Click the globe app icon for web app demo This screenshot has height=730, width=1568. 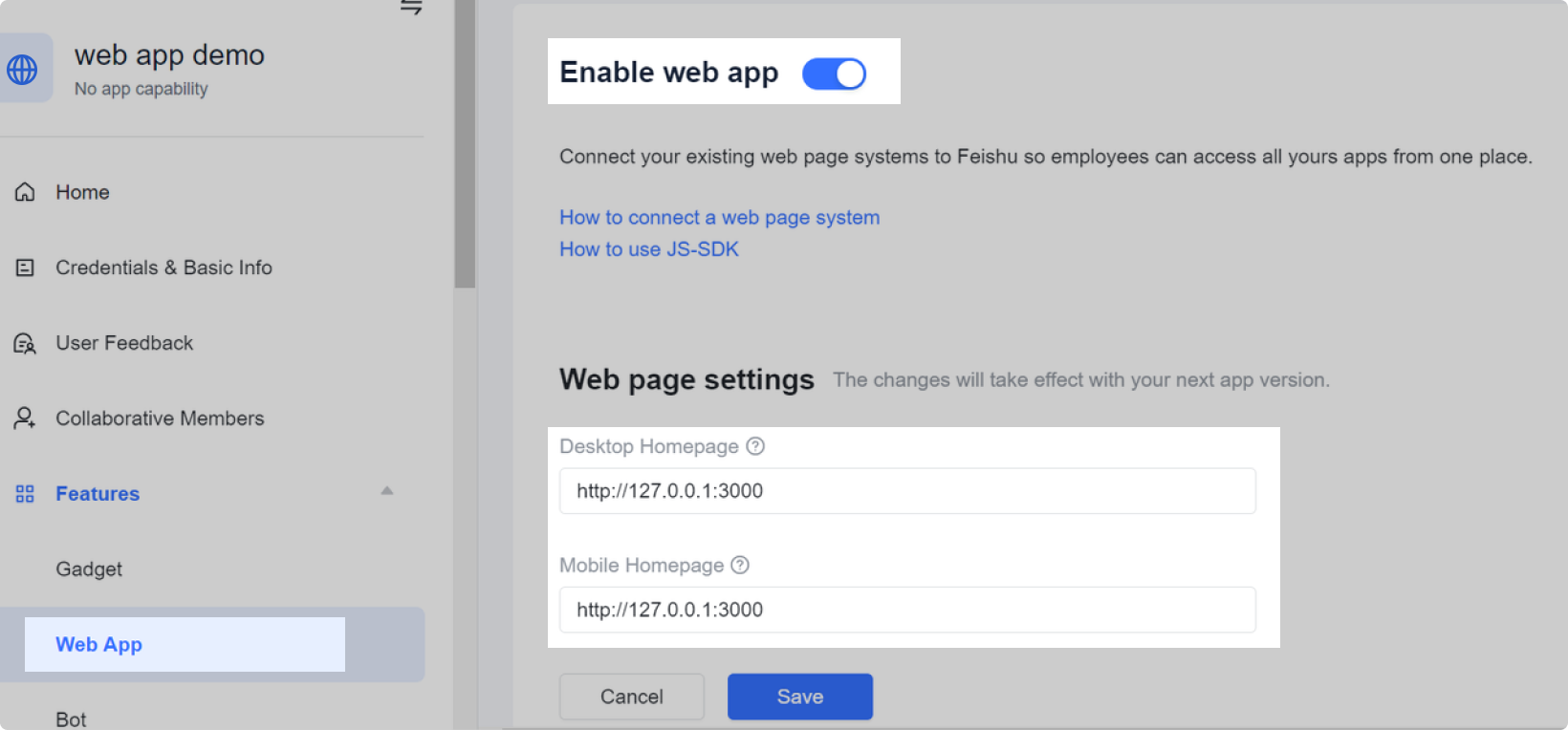[x=23, y=69]
